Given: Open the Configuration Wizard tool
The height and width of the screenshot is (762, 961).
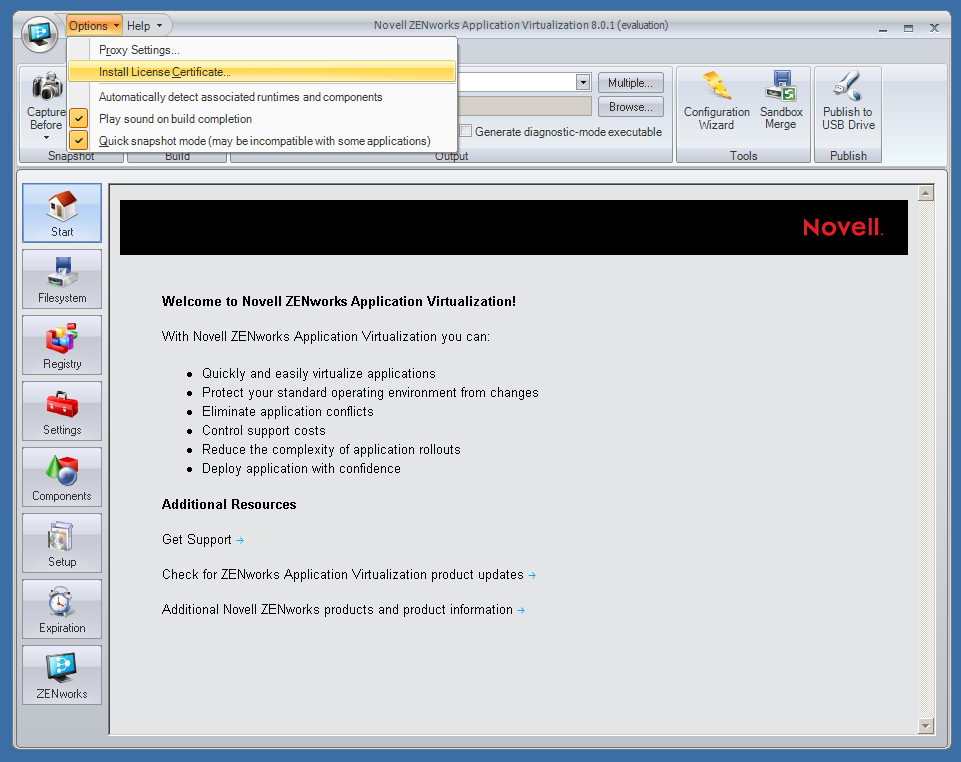Looking at the screenshot, I should [x=716, y=100].
